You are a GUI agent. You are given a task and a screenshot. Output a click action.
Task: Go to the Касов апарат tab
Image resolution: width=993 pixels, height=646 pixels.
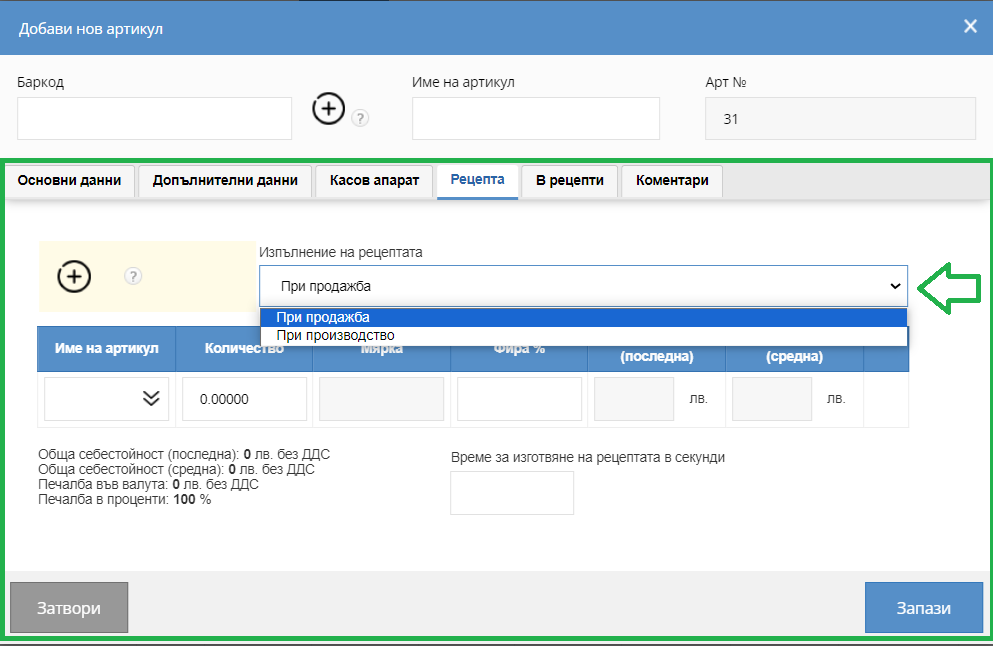pos(374,180)
